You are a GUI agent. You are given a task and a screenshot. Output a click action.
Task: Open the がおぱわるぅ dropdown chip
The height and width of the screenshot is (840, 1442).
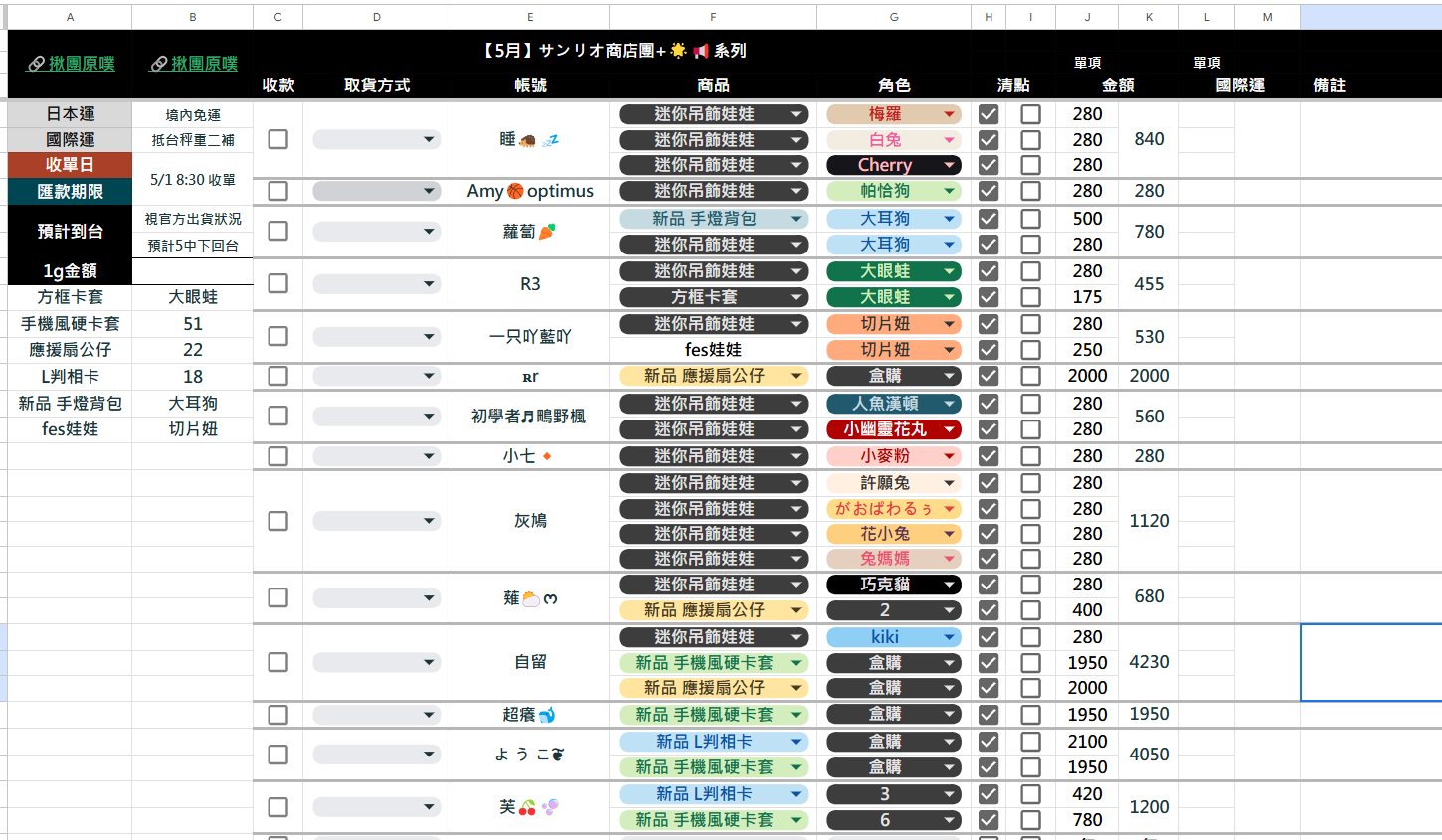894,509
